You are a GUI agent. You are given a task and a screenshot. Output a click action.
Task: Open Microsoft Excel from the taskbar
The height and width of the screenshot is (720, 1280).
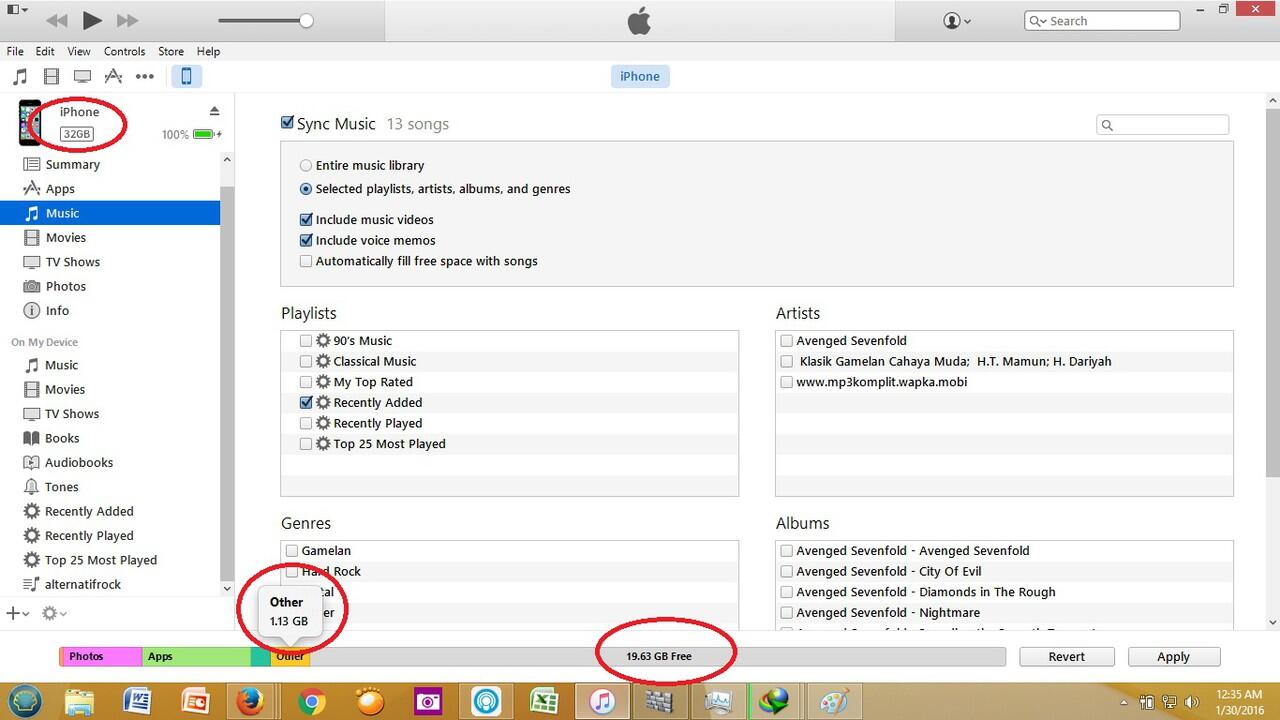(544, 701)
